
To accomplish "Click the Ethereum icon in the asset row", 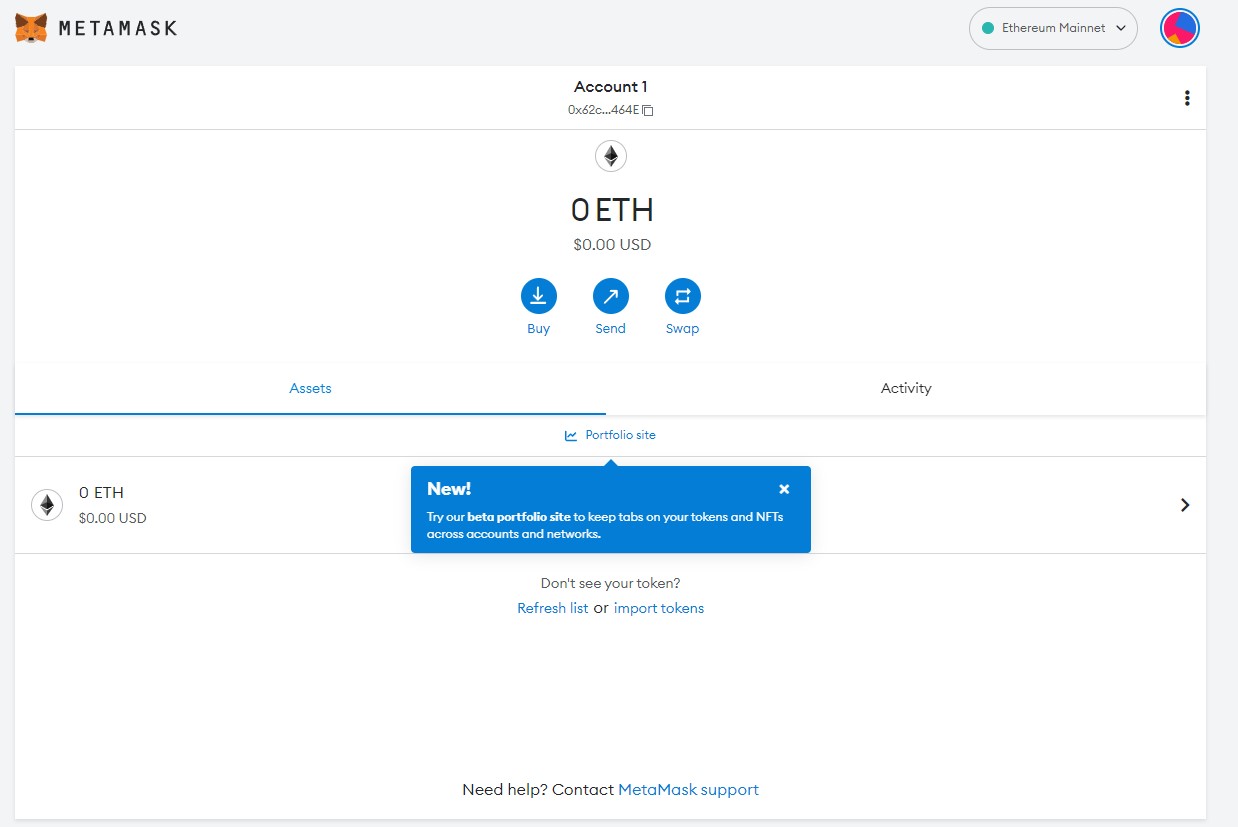I will 47,505.
